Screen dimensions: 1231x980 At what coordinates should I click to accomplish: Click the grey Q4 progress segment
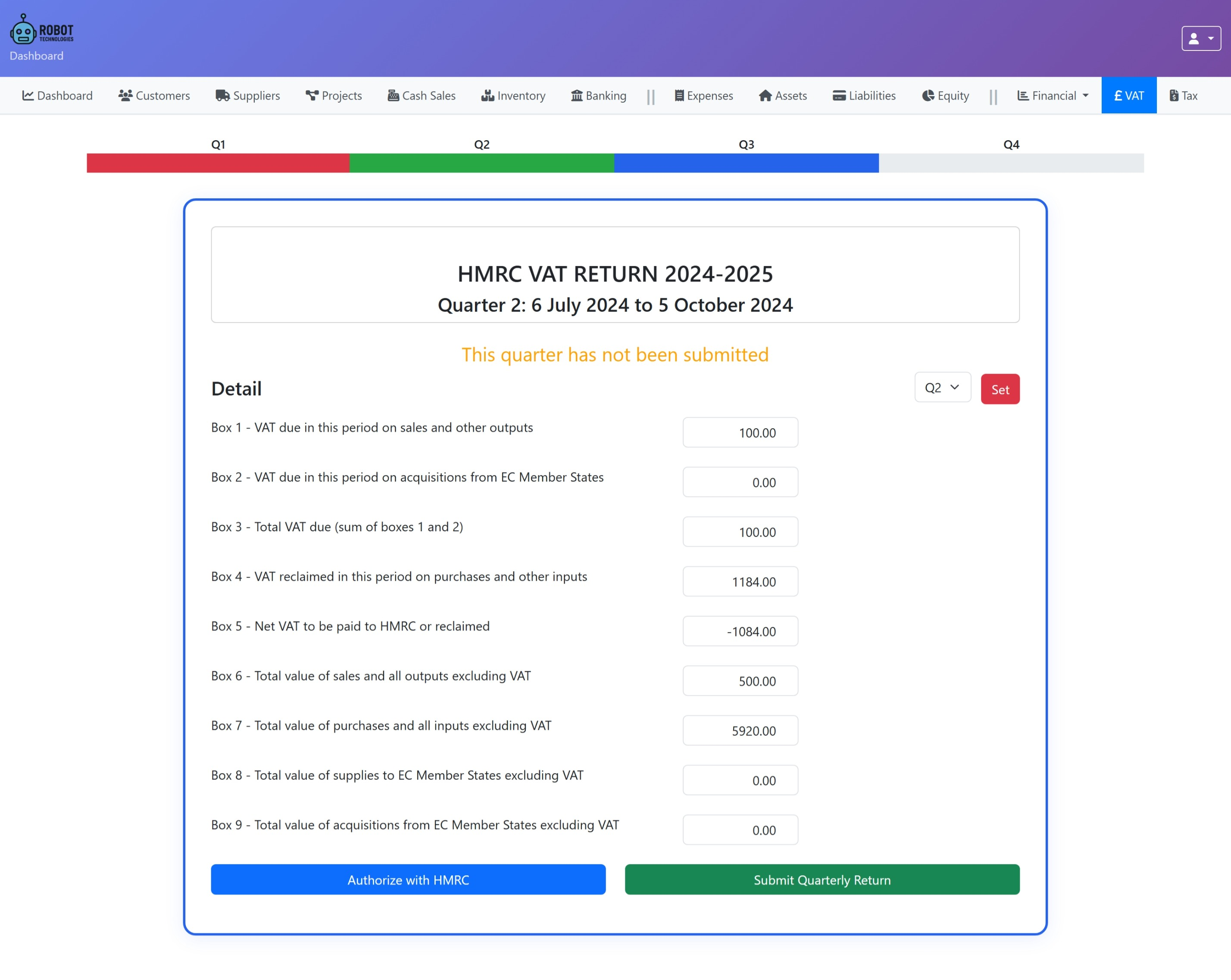(x=1011, y=163)
